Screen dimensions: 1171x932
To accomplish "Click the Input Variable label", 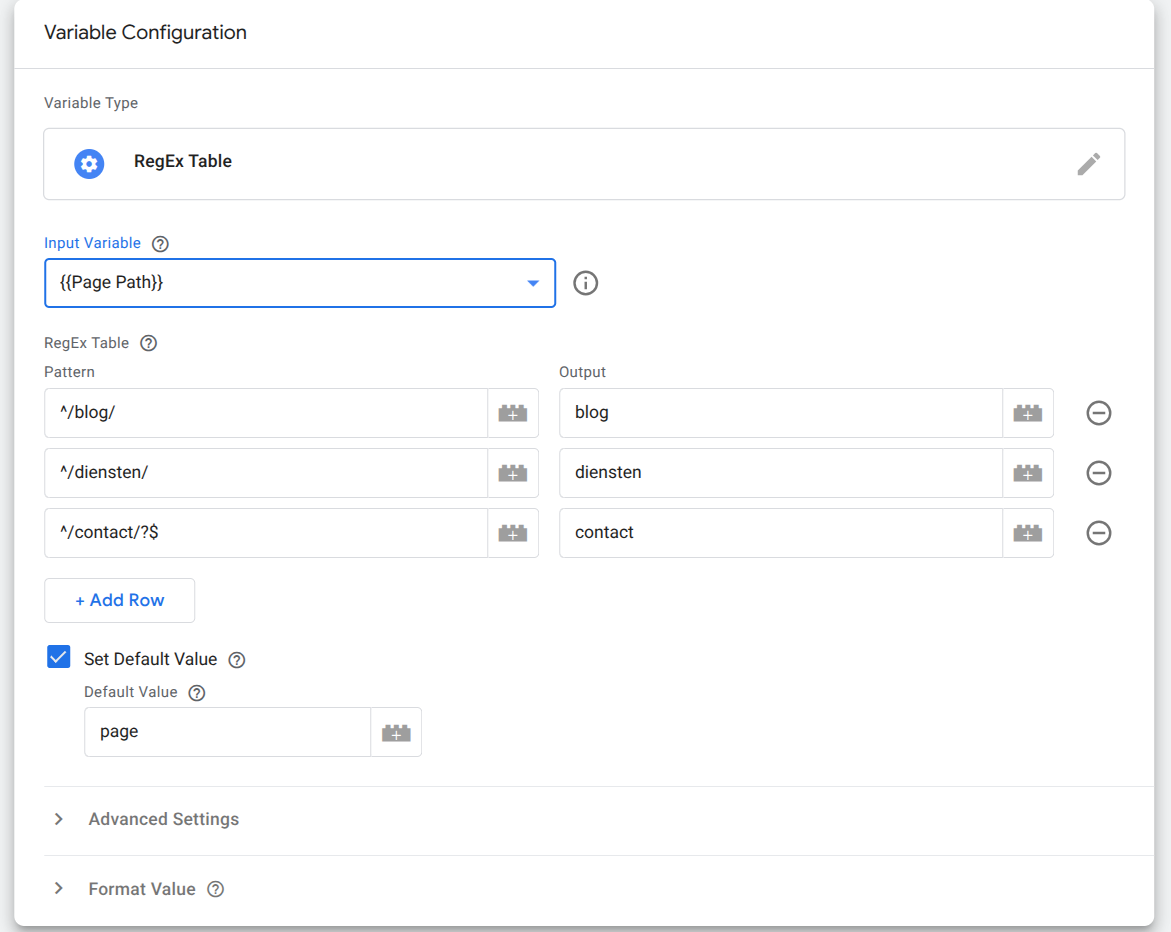I will [93, 243].
